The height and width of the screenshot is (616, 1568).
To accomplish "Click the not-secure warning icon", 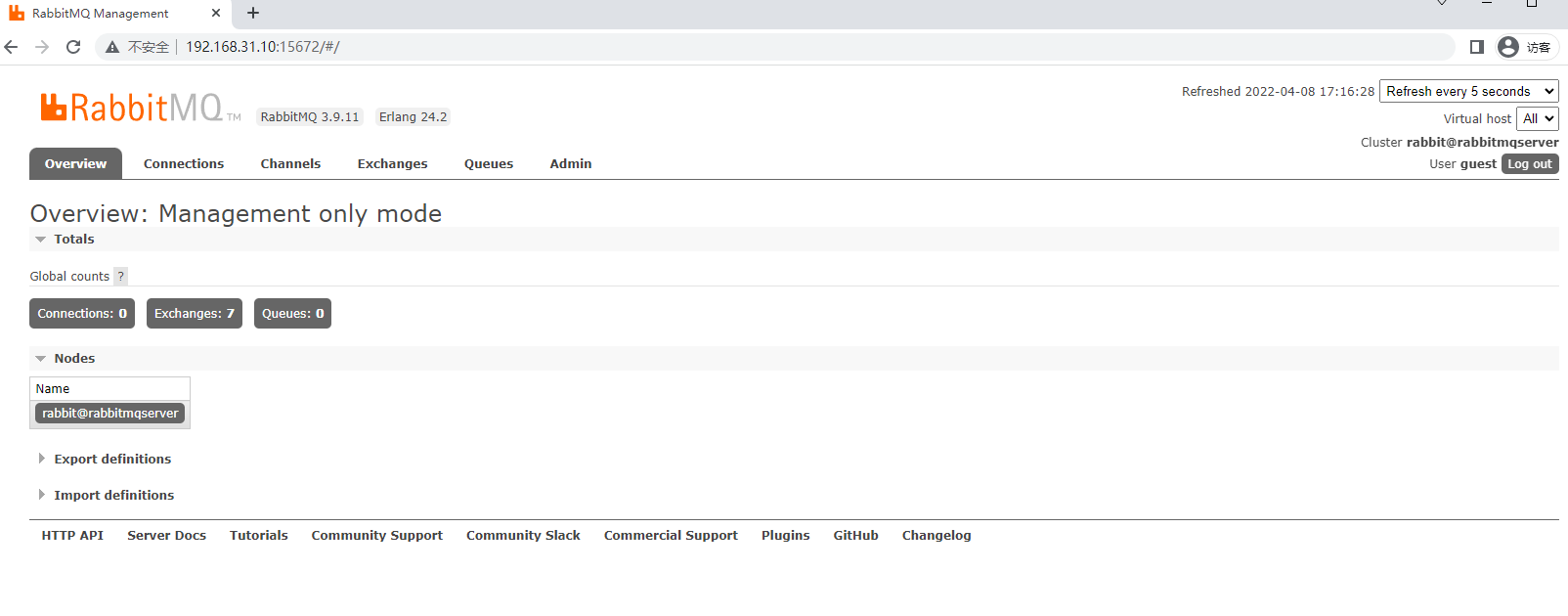I will tap(112, 47).
